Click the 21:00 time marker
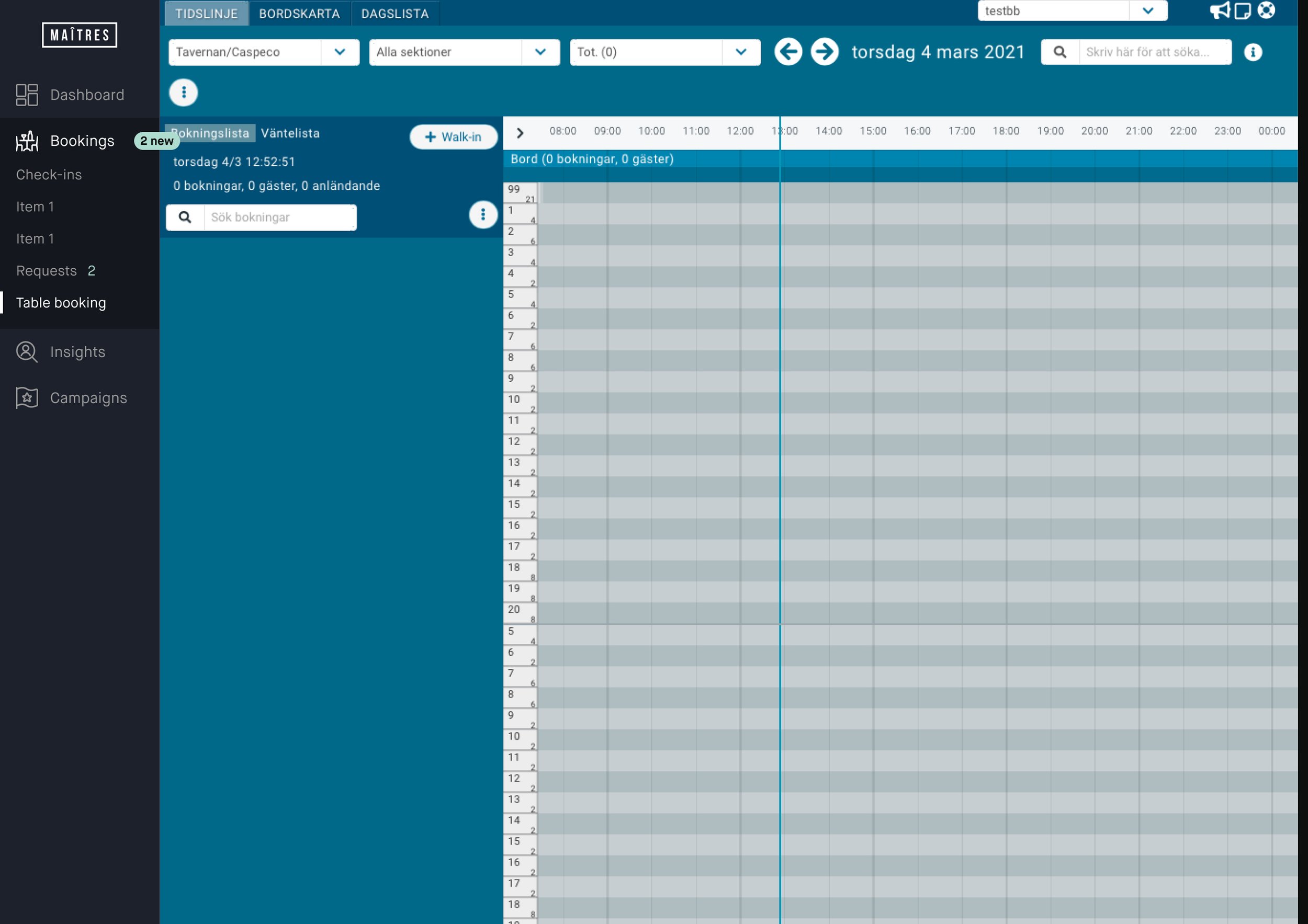 (x=1138, y=131)
